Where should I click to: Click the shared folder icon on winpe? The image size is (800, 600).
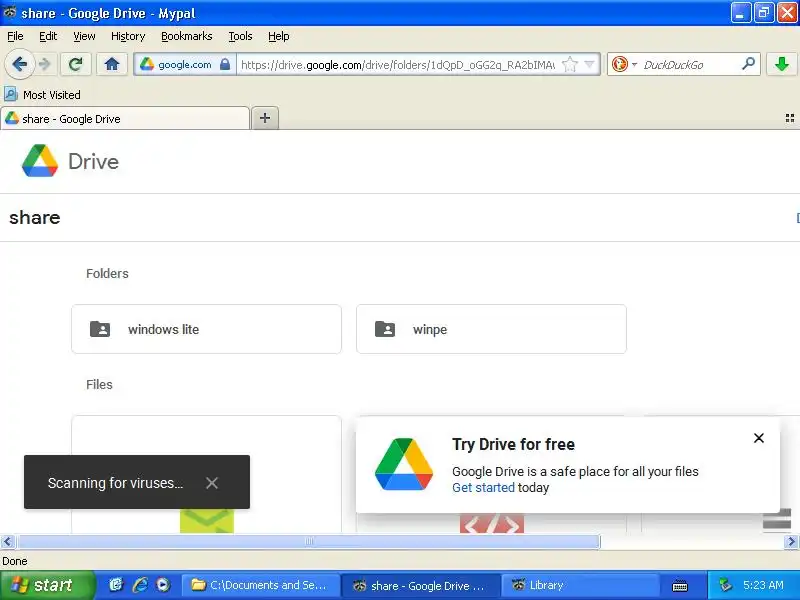click(385, 329)
